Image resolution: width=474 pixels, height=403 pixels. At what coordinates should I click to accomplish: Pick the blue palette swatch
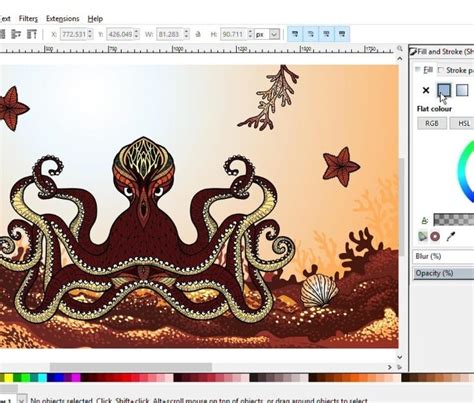(x=59, y=378)
